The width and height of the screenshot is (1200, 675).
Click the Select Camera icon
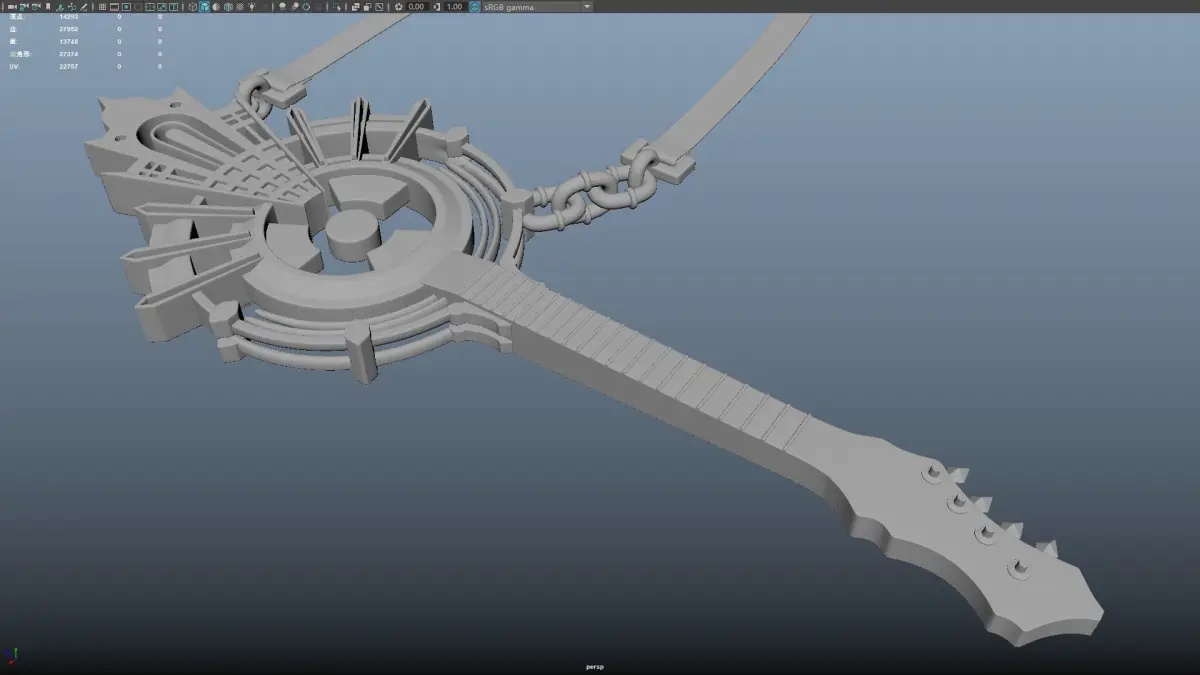[x=11, y=6]
